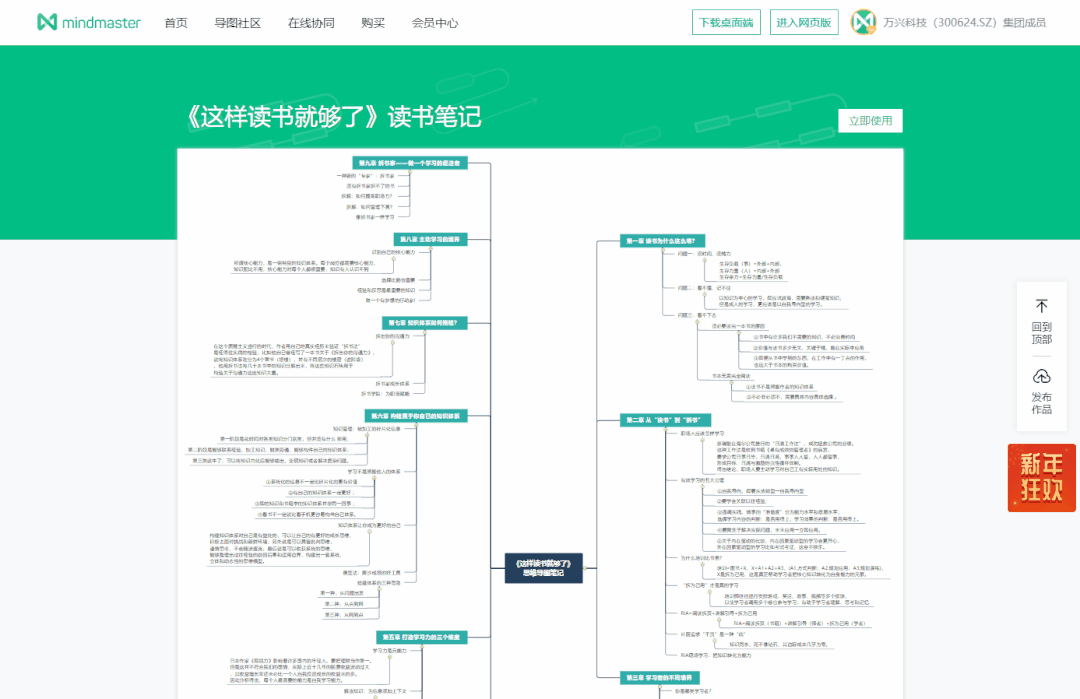Open the 新年狂欢 promotion banner

click(1041, 477)
